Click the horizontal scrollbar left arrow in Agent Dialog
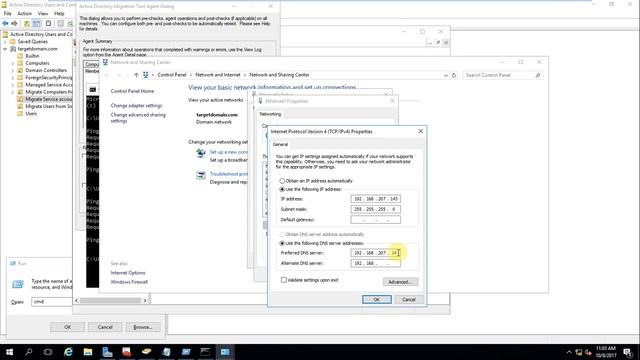640x360 pixels. [x=77, y=301]
